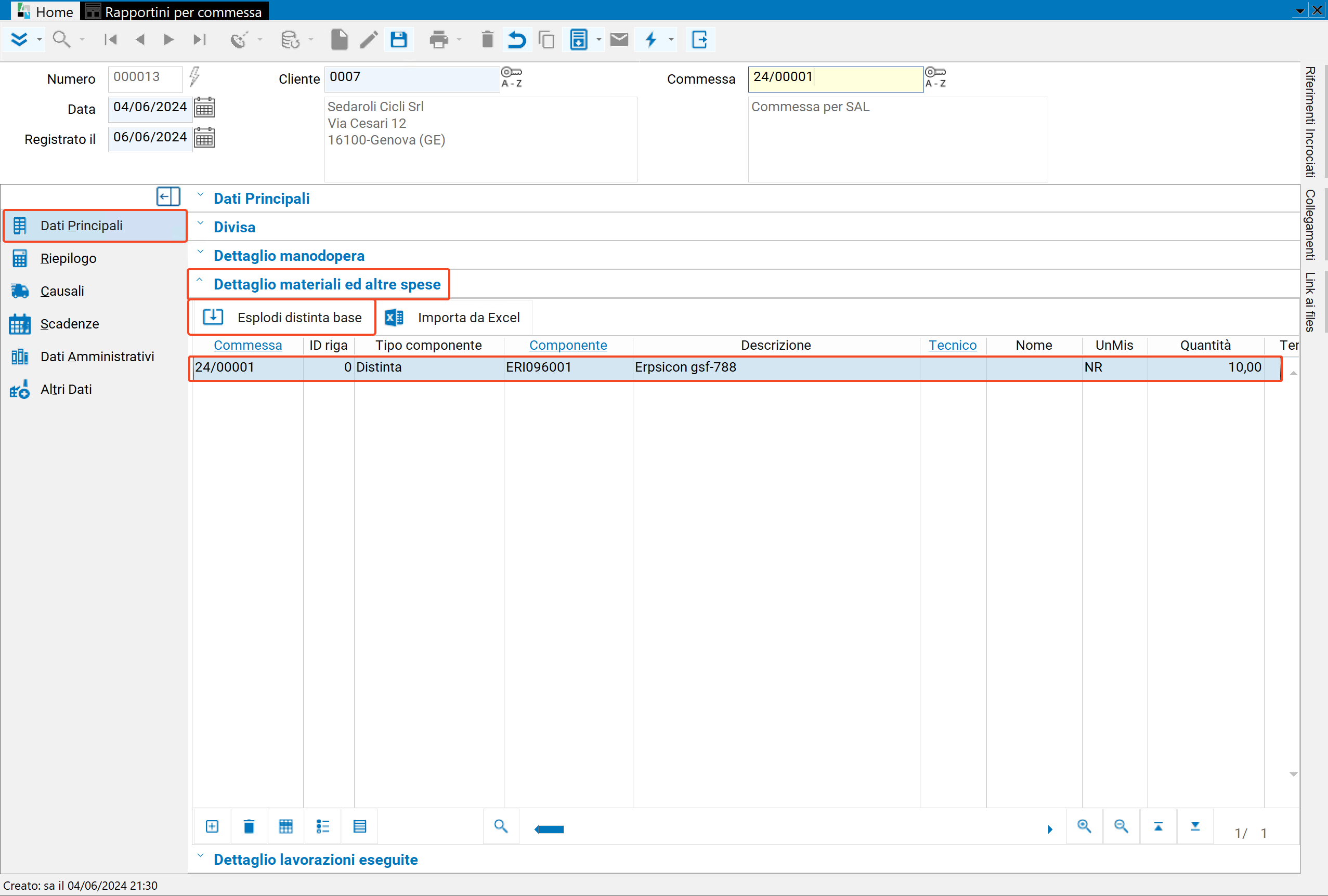
Task: Open dropdown arrow next to database icon
Action: [311, 39]
